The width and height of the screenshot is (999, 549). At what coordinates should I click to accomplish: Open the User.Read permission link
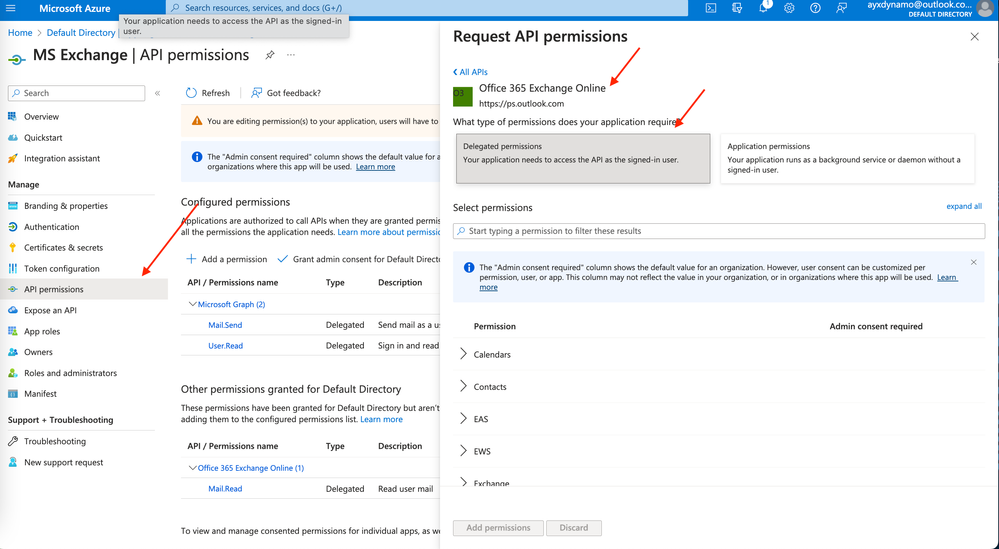[x=226, y=346]
